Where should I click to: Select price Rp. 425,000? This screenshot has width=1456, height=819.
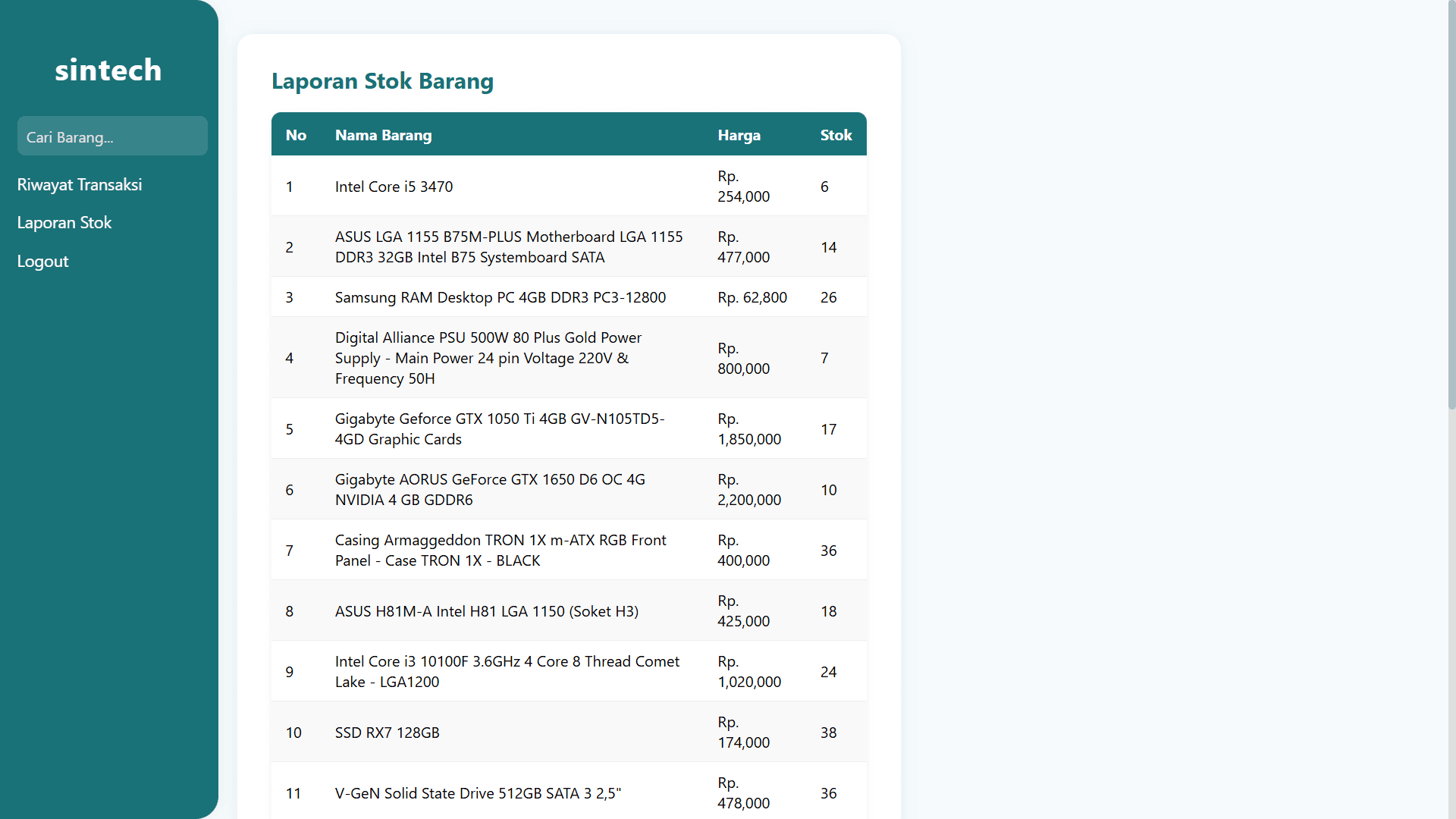coord(744,610)
